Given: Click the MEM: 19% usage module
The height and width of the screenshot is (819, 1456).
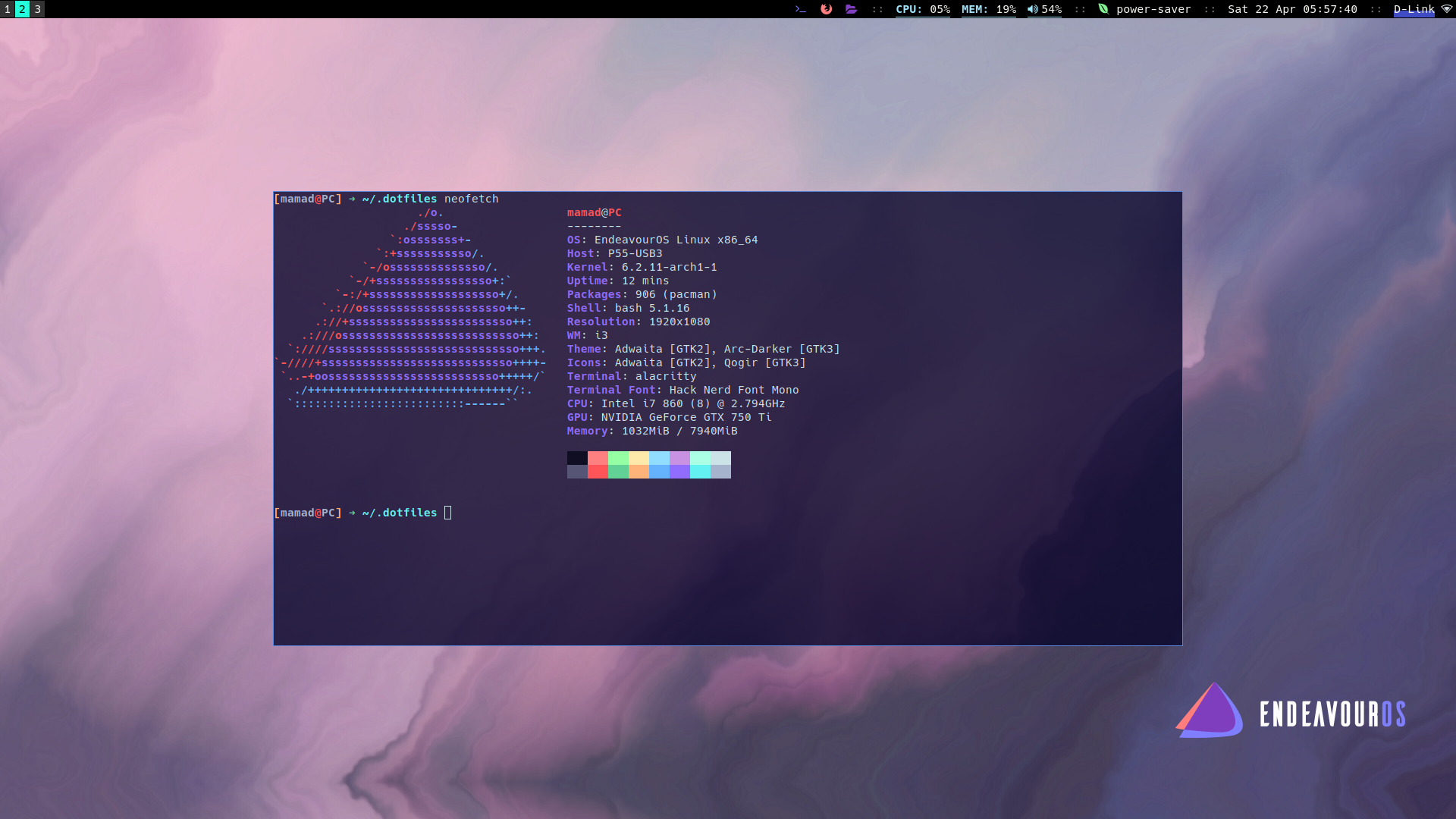Looking at the screenshot, I should pyautogui.click(x=989, y=9).
